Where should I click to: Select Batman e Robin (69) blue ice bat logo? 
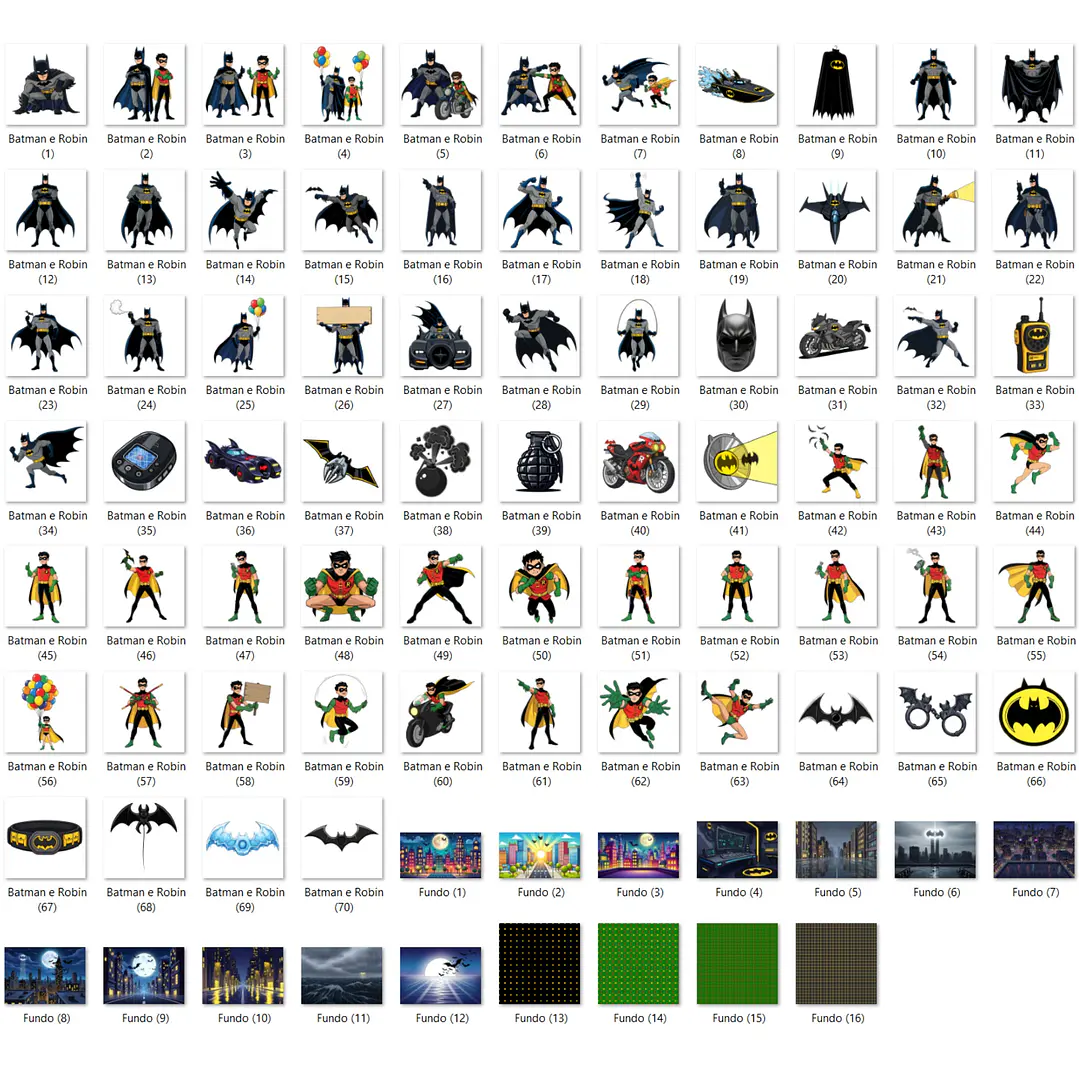point(244,838)
